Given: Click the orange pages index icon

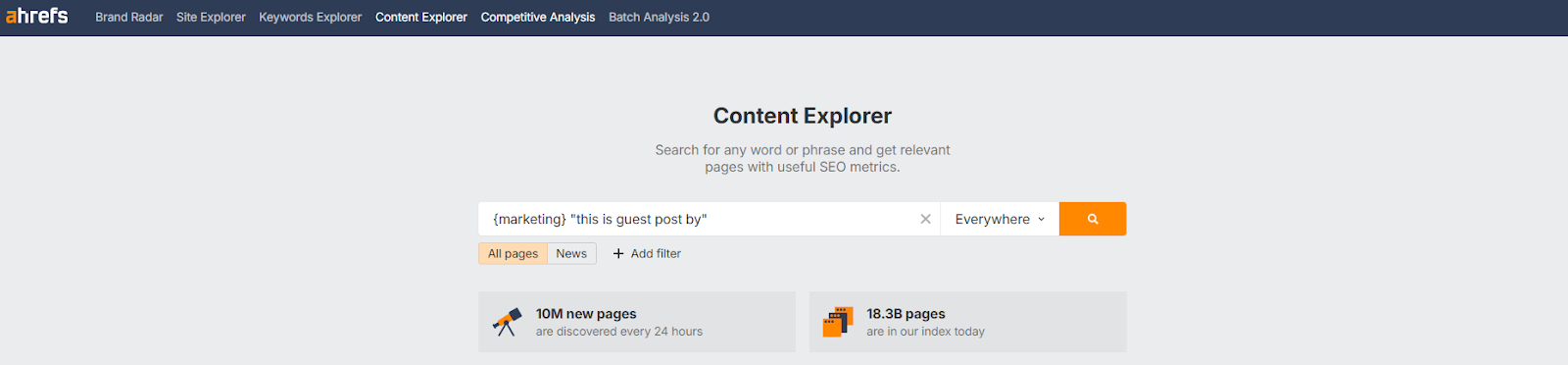Looking at the screenshot, I should coord(838,322).
